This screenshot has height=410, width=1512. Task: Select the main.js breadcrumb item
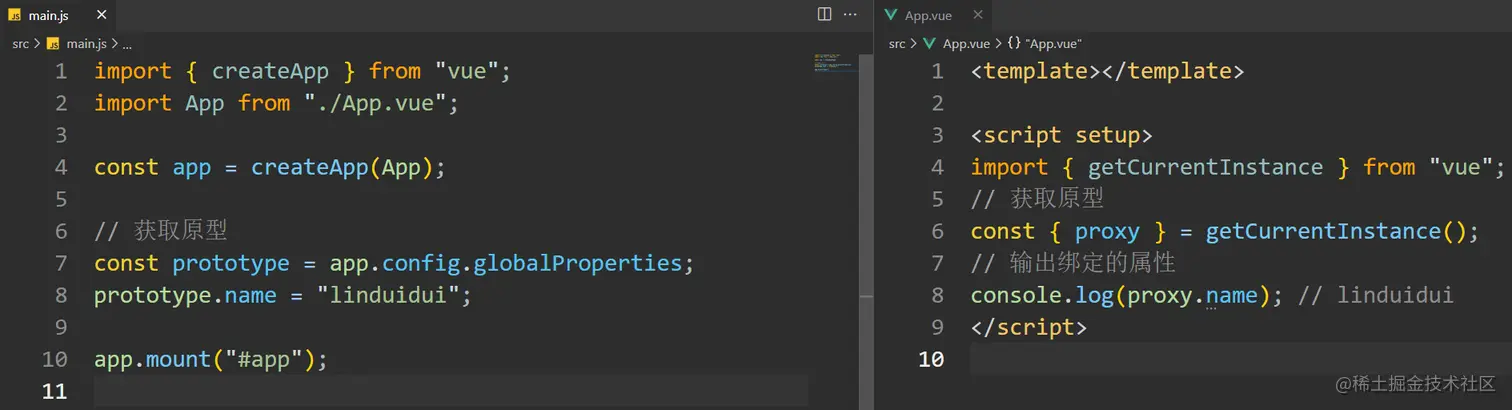coord(85,44)
